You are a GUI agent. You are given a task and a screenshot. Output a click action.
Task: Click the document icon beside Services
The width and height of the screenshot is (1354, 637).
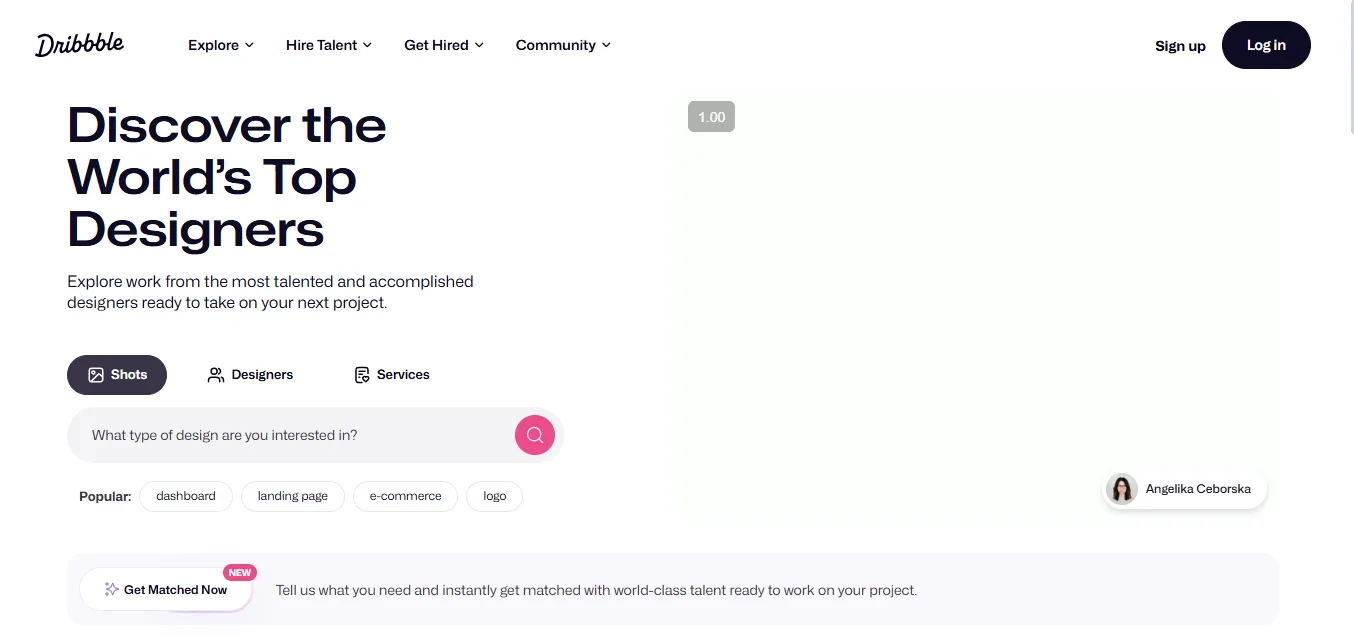click(x=362, y=375)
